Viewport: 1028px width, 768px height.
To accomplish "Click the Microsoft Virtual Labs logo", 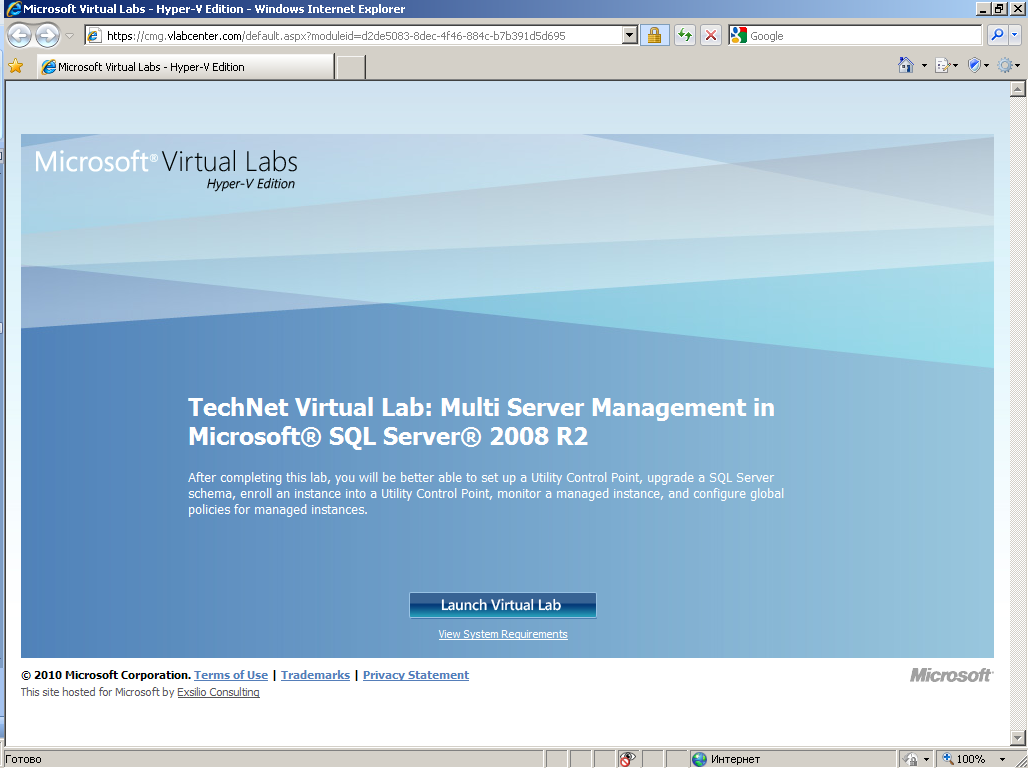I will tap(167, 170).
